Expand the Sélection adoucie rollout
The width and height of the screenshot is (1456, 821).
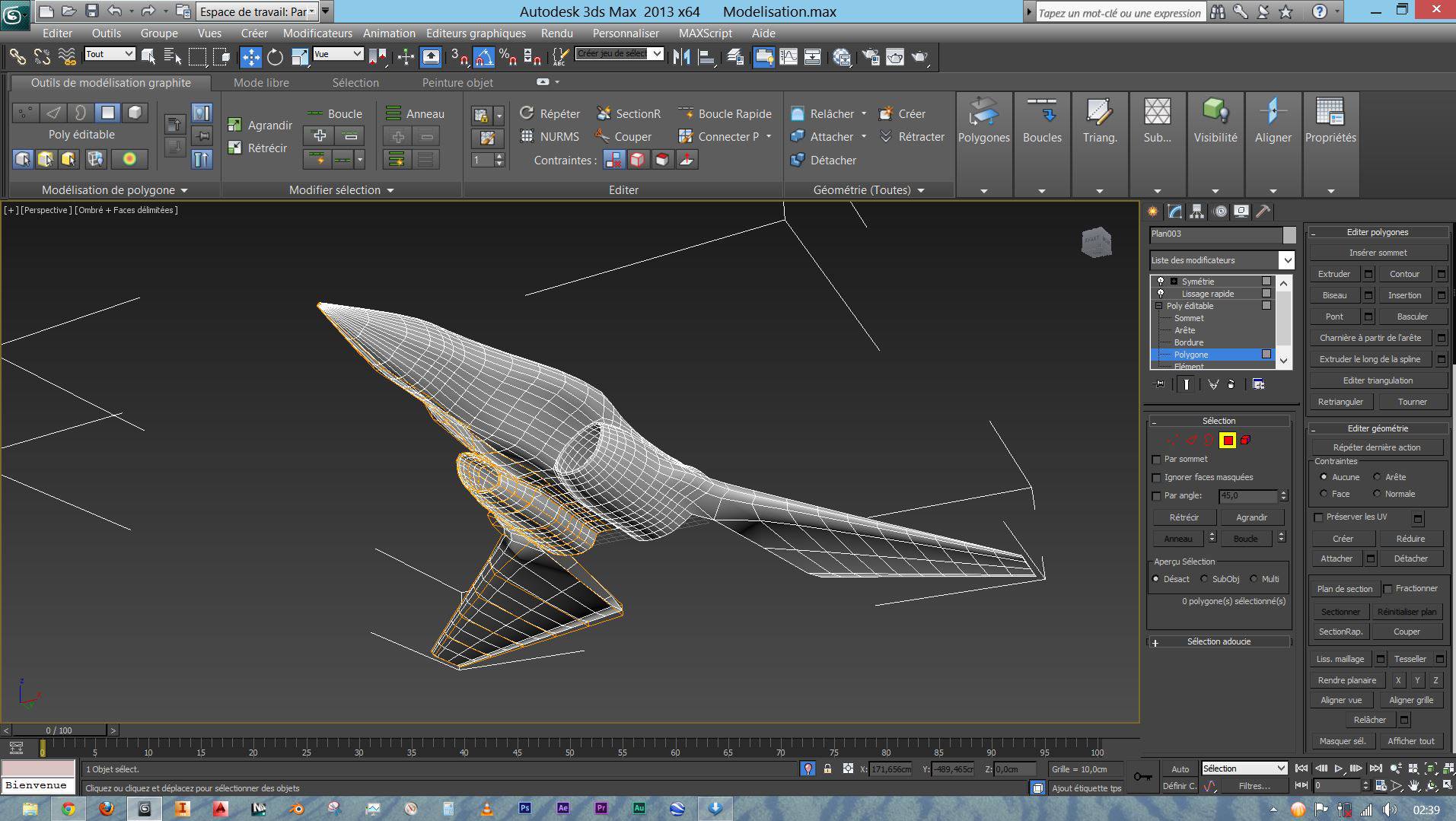pyautogui.click(x=1218, y=642)
